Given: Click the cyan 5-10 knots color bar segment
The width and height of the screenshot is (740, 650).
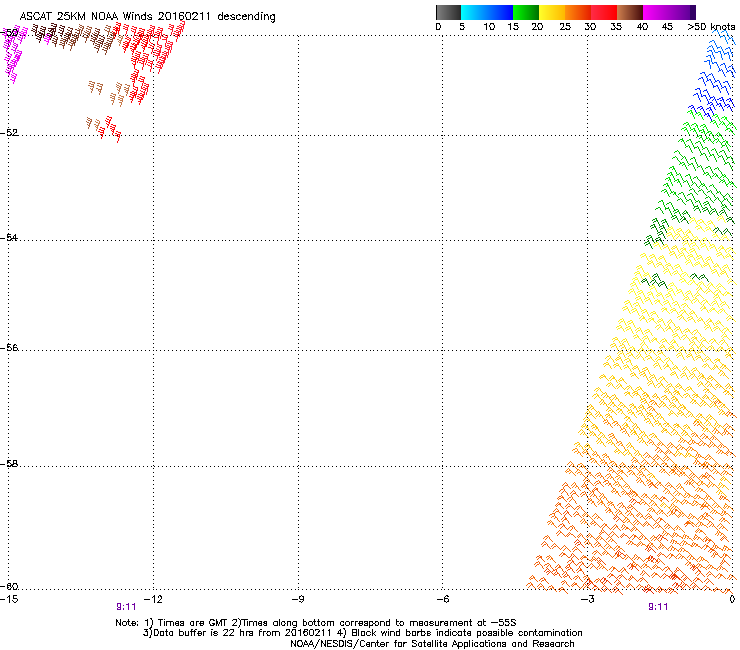Looking at the screenshot, I should coord(474,12).
